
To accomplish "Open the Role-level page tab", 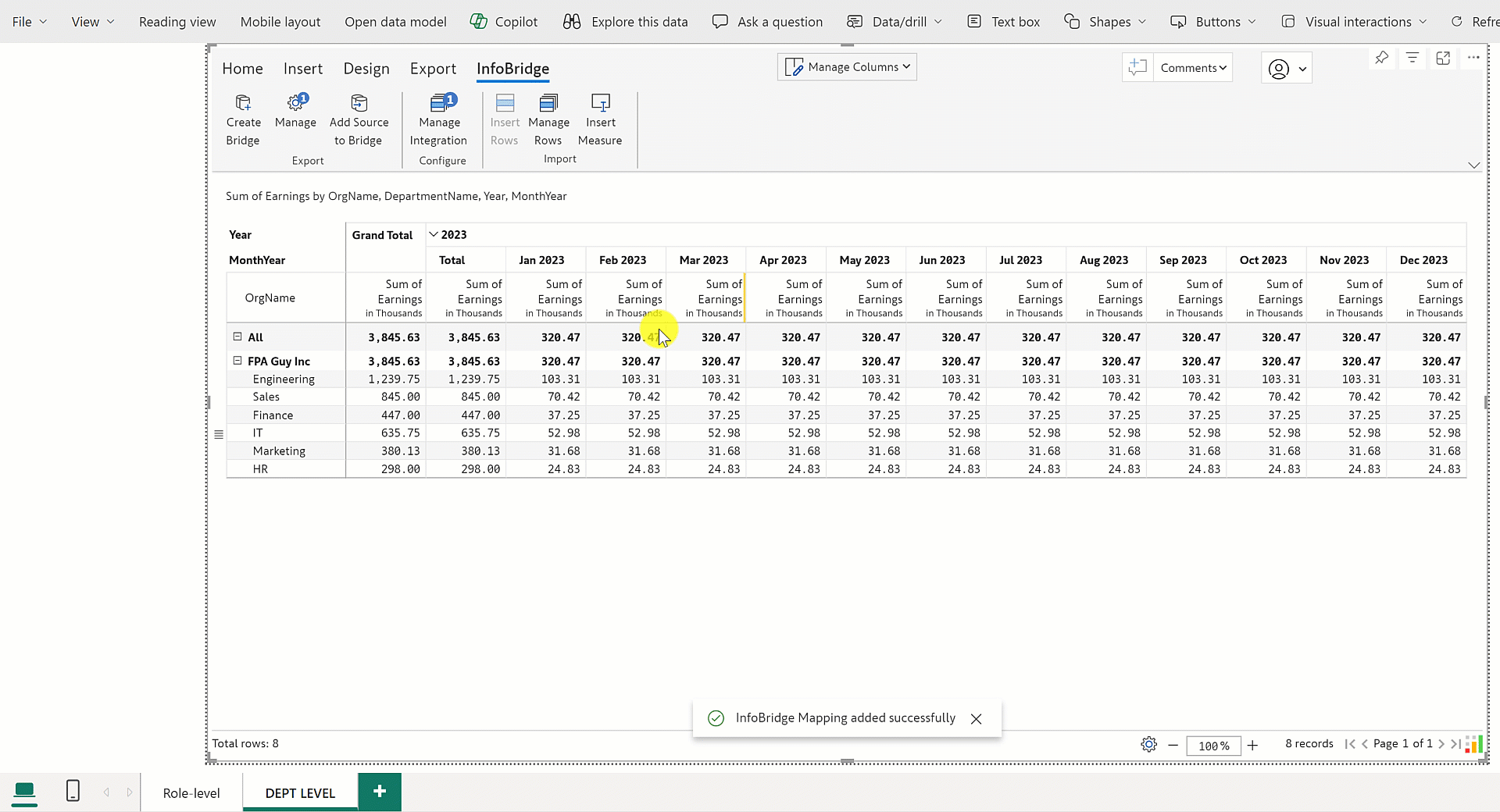I will coord(191,792).
